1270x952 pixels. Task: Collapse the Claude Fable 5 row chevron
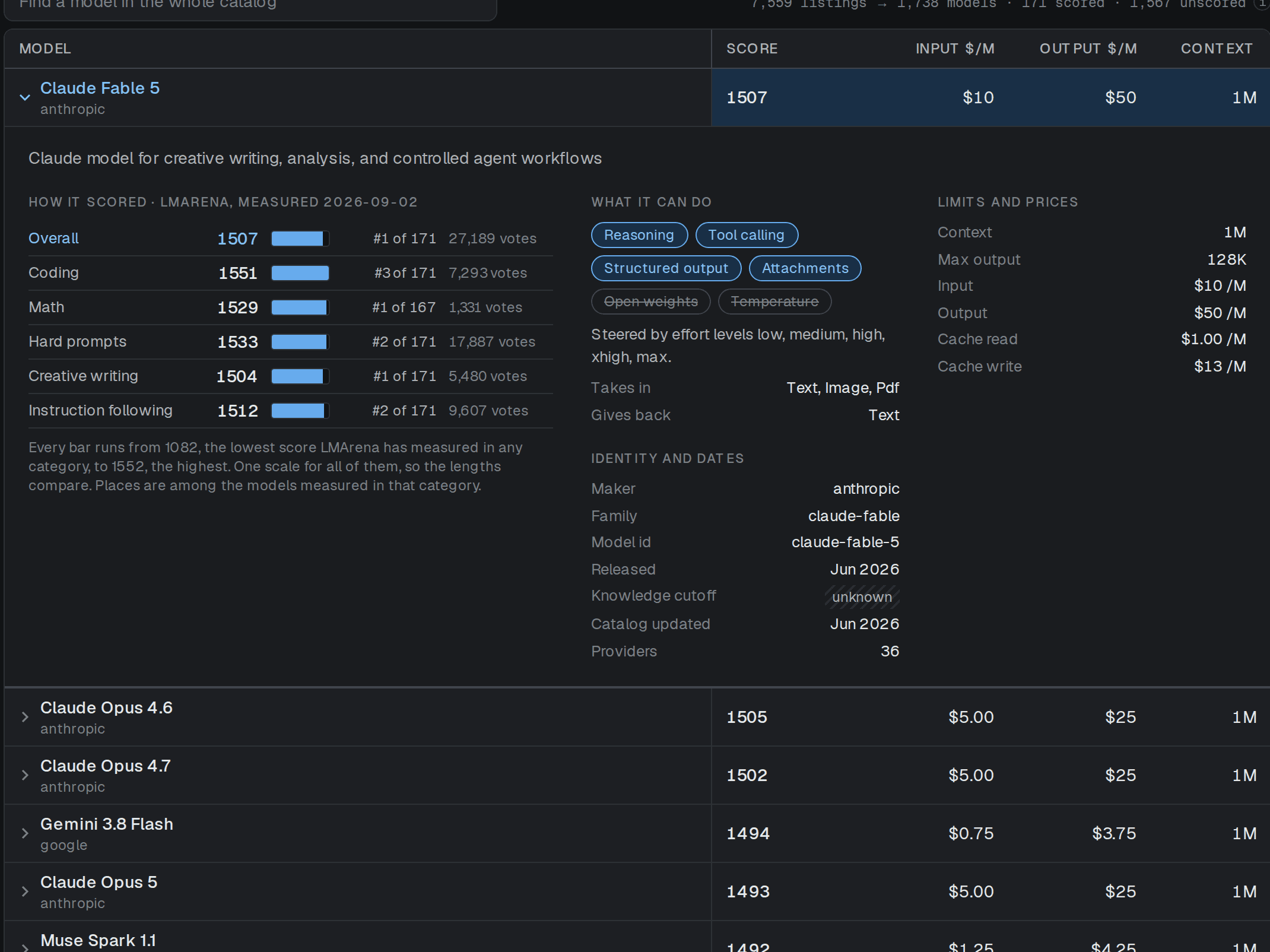(25, 97)
